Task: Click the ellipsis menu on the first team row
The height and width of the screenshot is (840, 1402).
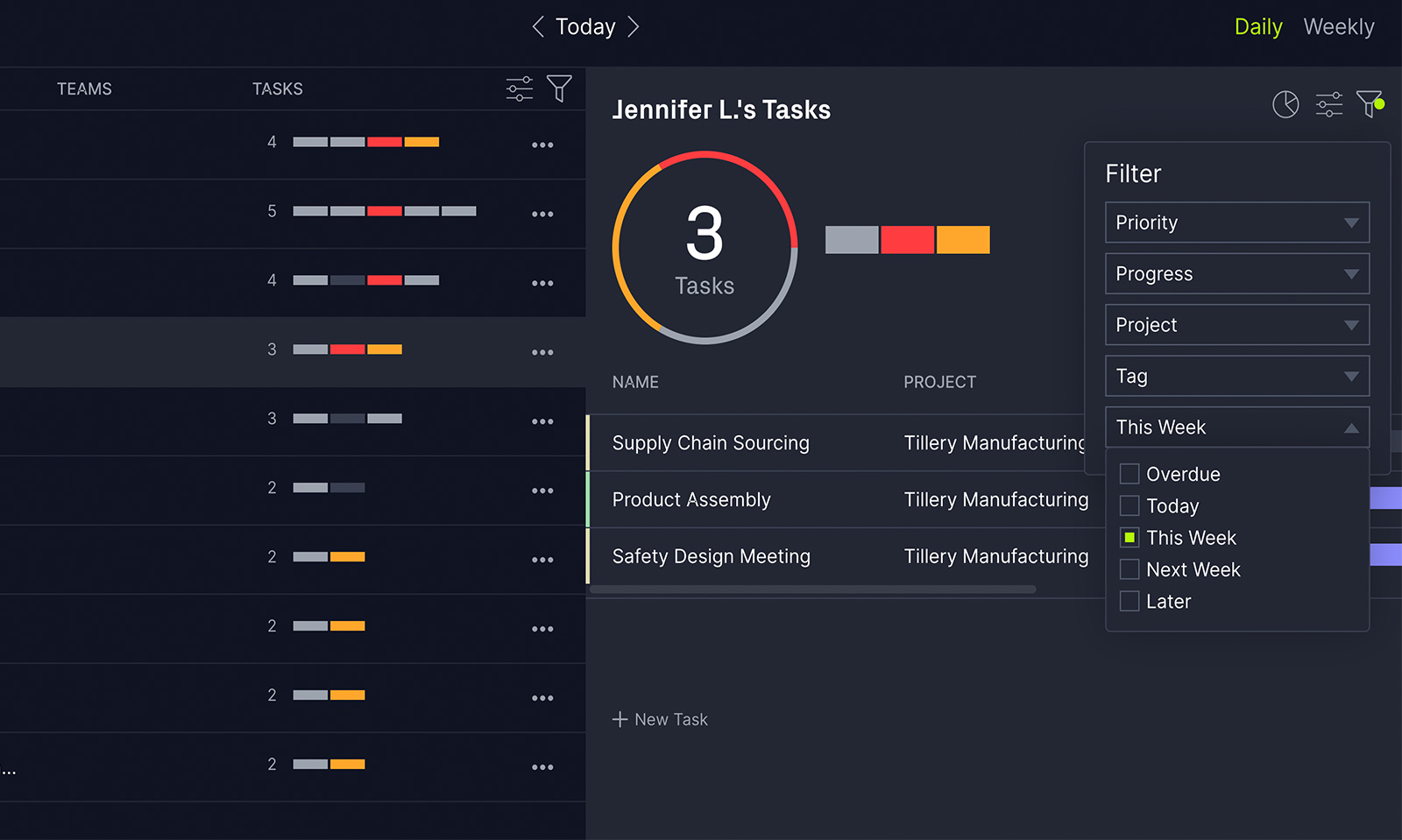Action: 542,145
